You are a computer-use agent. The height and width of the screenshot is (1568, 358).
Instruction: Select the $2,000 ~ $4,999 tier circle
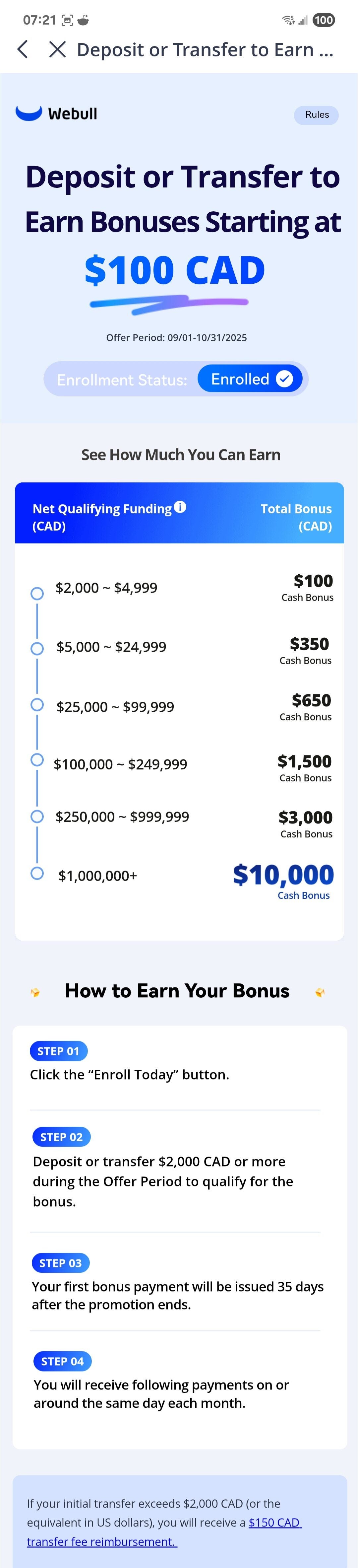tap(37, 593)
